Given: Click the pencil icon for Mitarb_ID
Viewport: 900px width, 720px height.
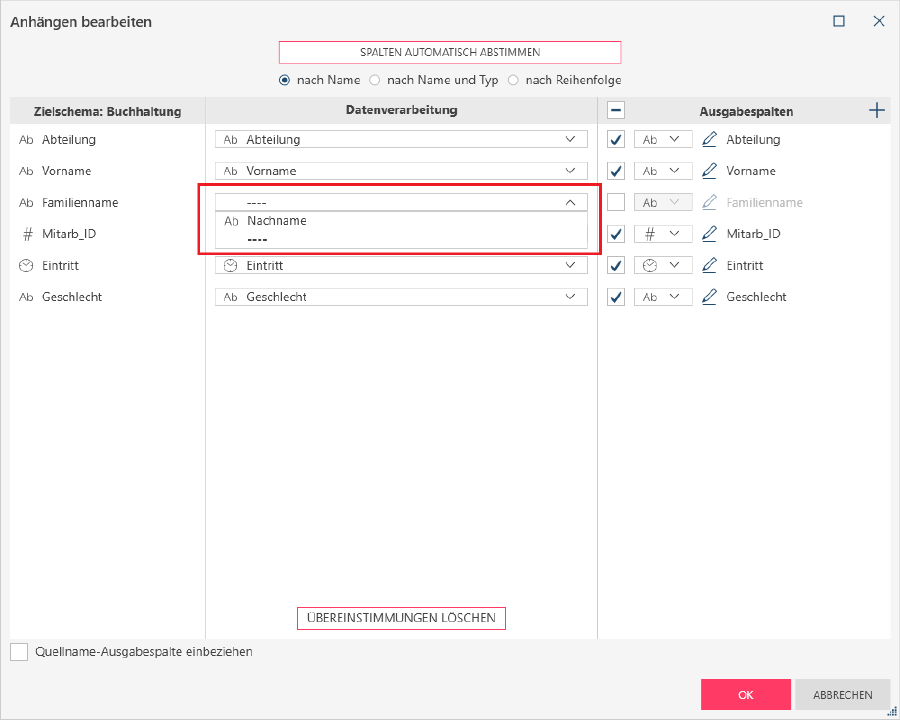Looking at the screenshot, I should coord(710,234).
